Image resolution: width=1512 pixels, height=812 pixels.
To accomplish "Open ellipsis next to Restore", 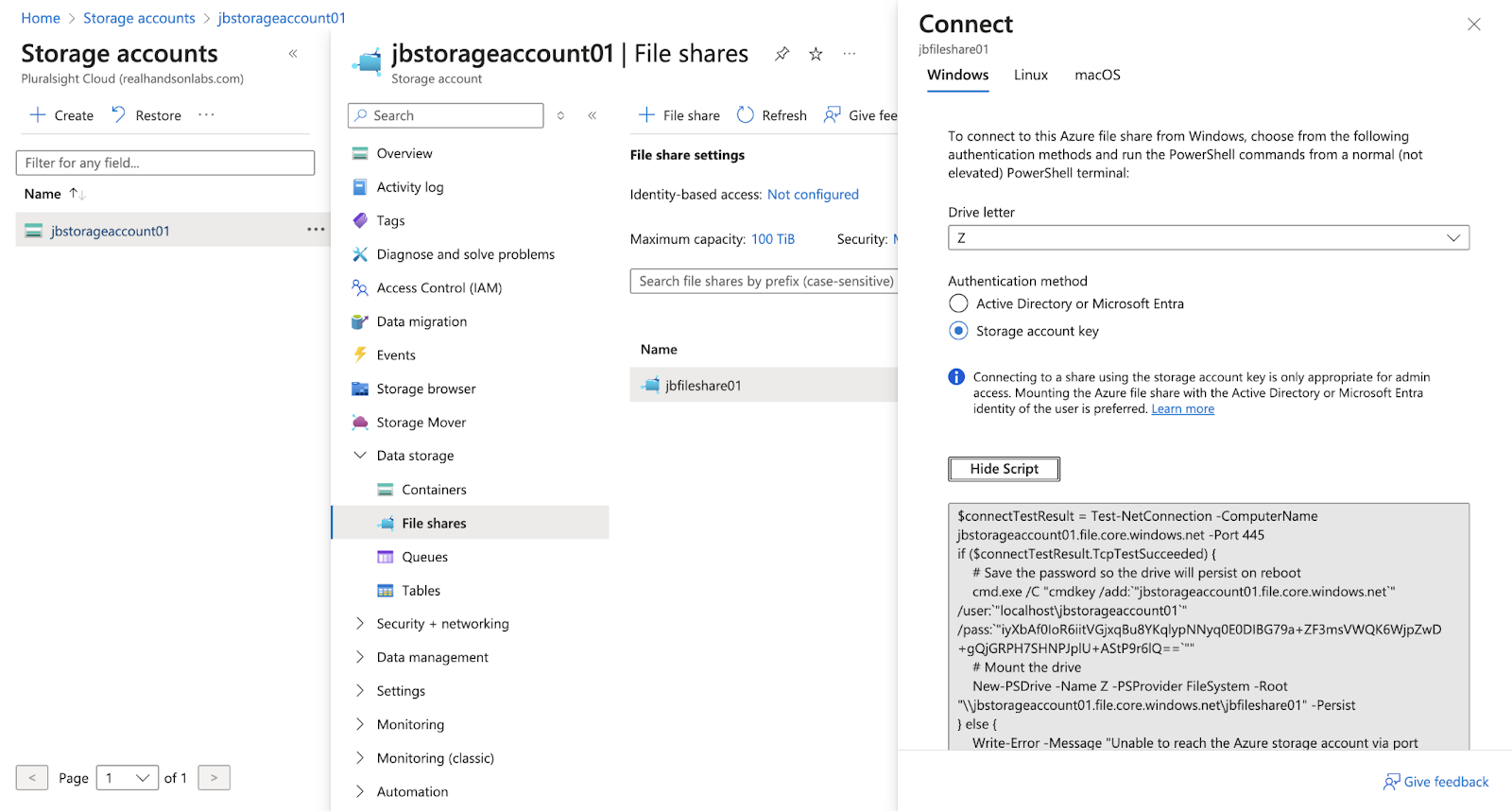I will tap(206, 114).
